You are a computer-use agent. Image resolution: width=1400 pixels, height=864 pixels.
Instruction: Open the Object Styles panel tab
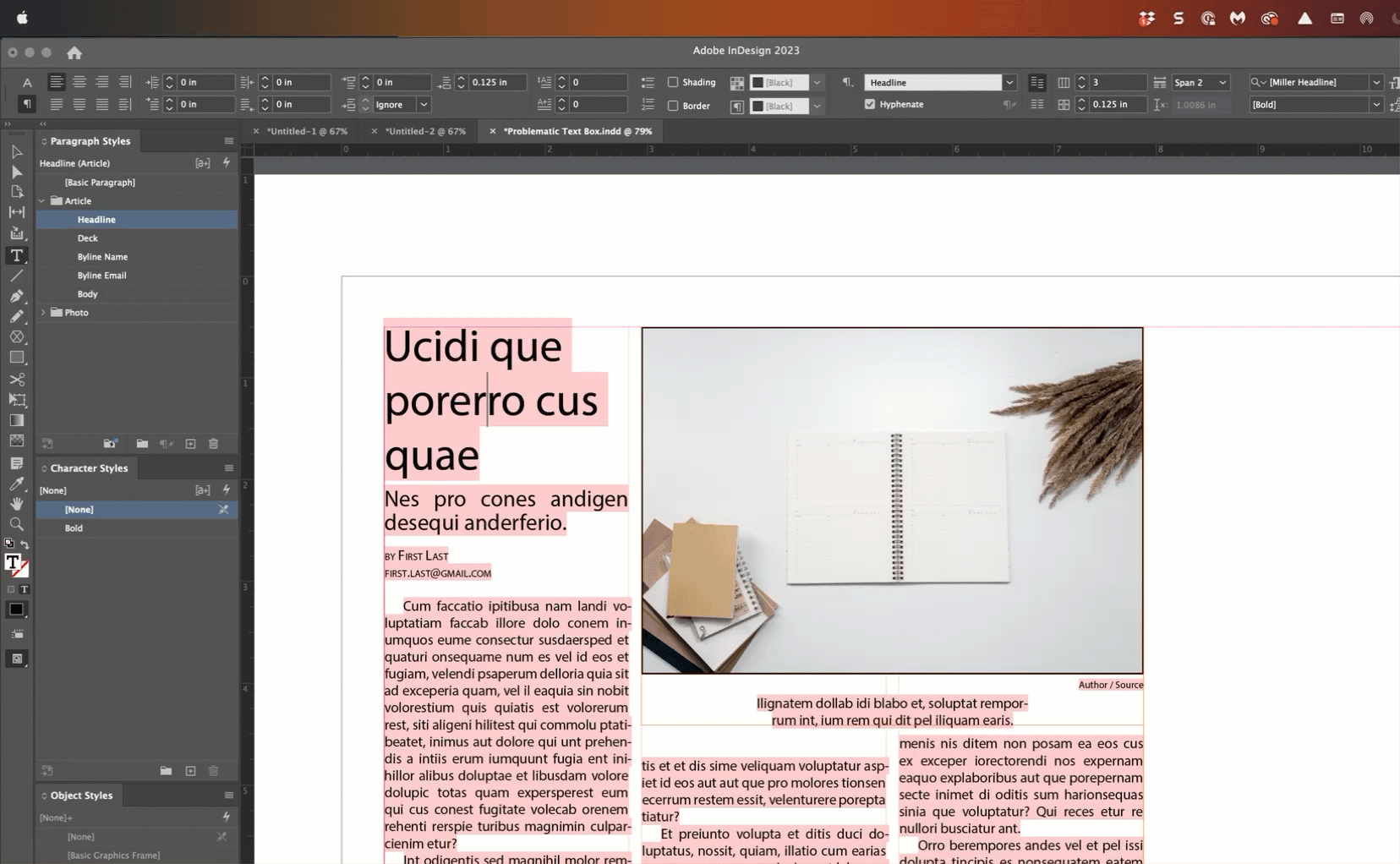pyautogui.click(x=81, y=796)
